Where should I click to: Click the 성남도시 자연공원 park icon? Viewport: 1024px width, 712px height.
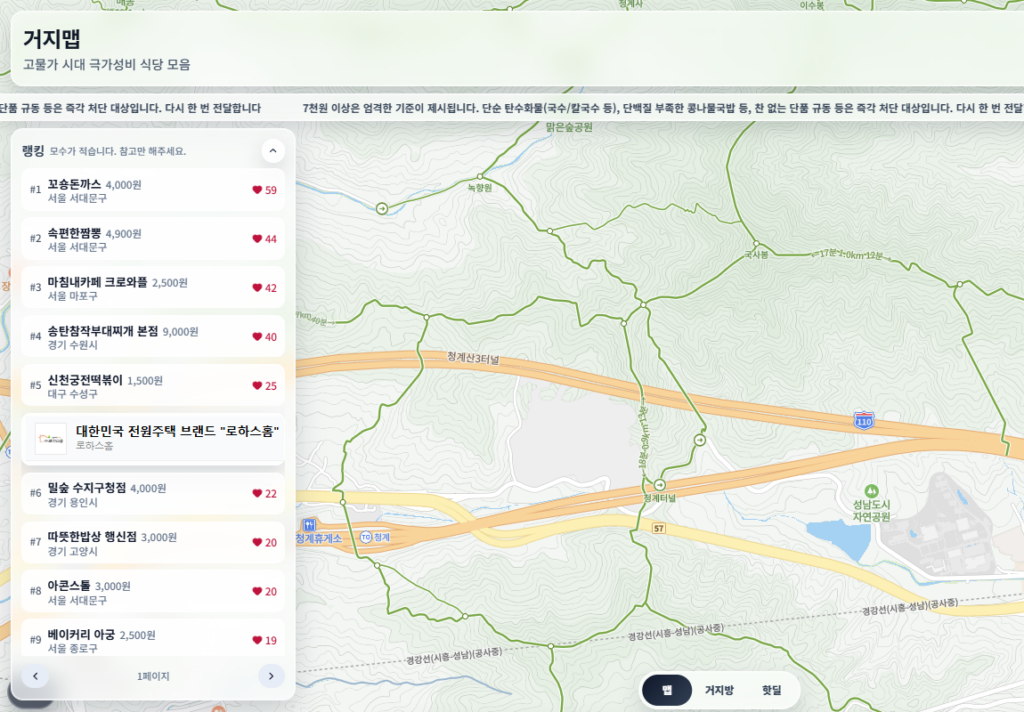pyautogui.click(x=871, y=491)
